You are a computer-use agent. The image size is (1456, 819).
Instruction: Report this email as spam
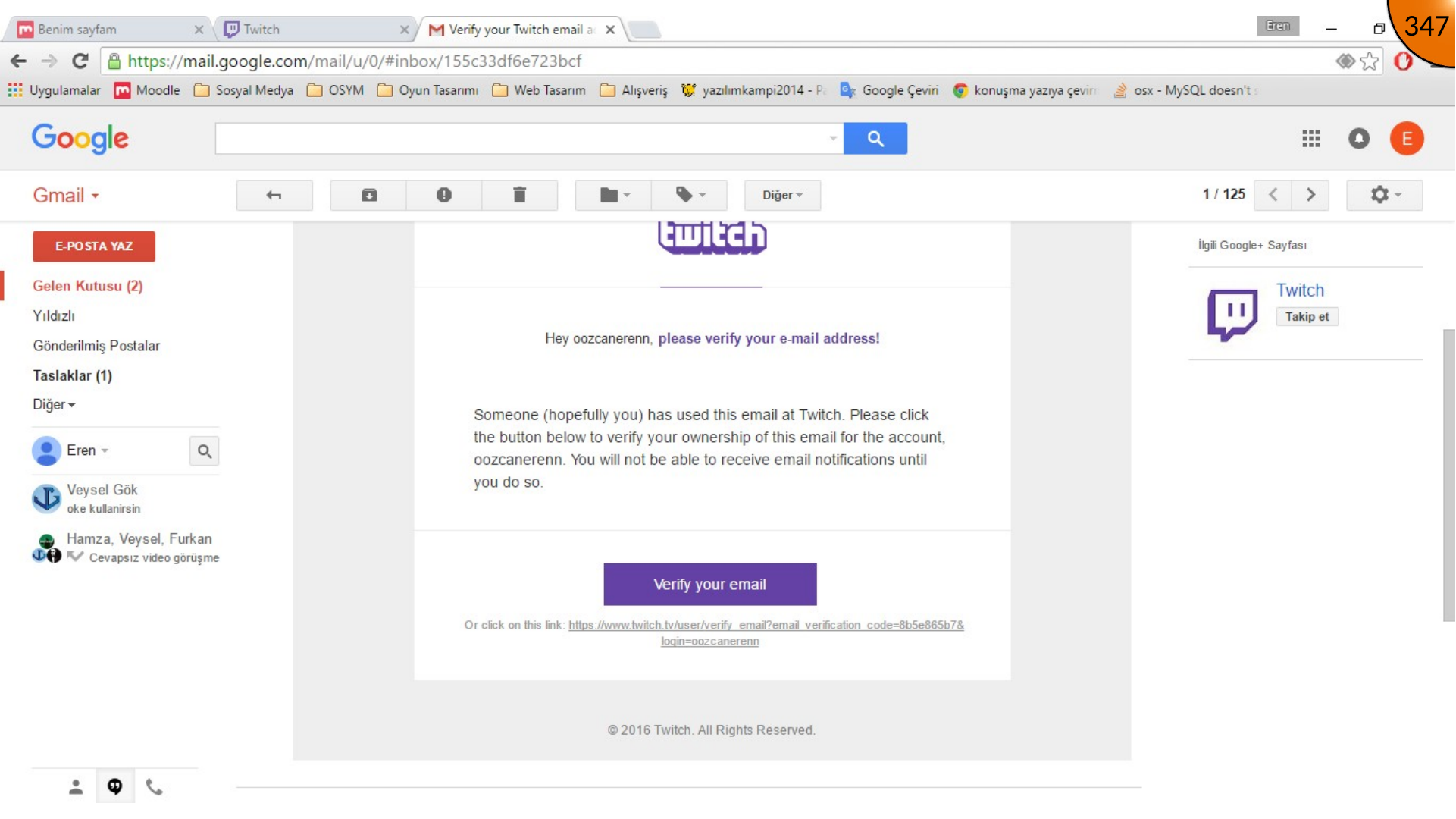(x=444, y=196)
